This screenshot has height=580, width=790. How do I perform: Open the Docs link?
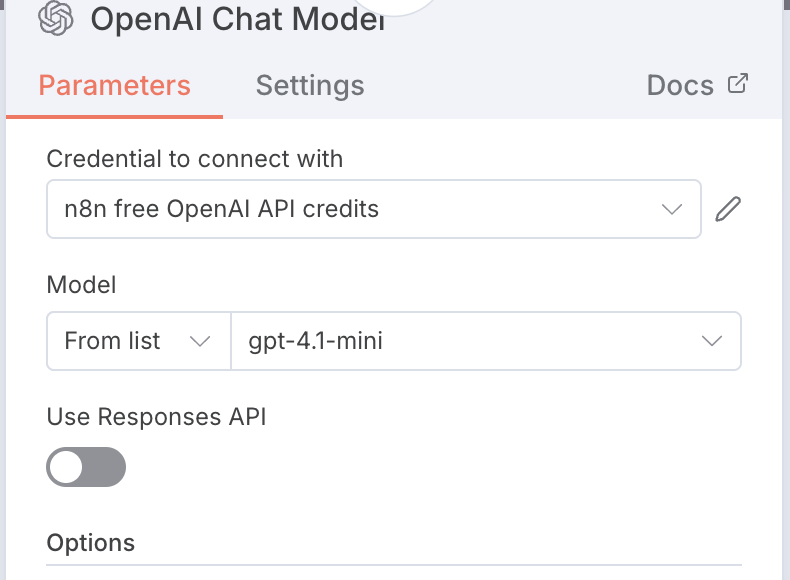[x=680, y=85]
